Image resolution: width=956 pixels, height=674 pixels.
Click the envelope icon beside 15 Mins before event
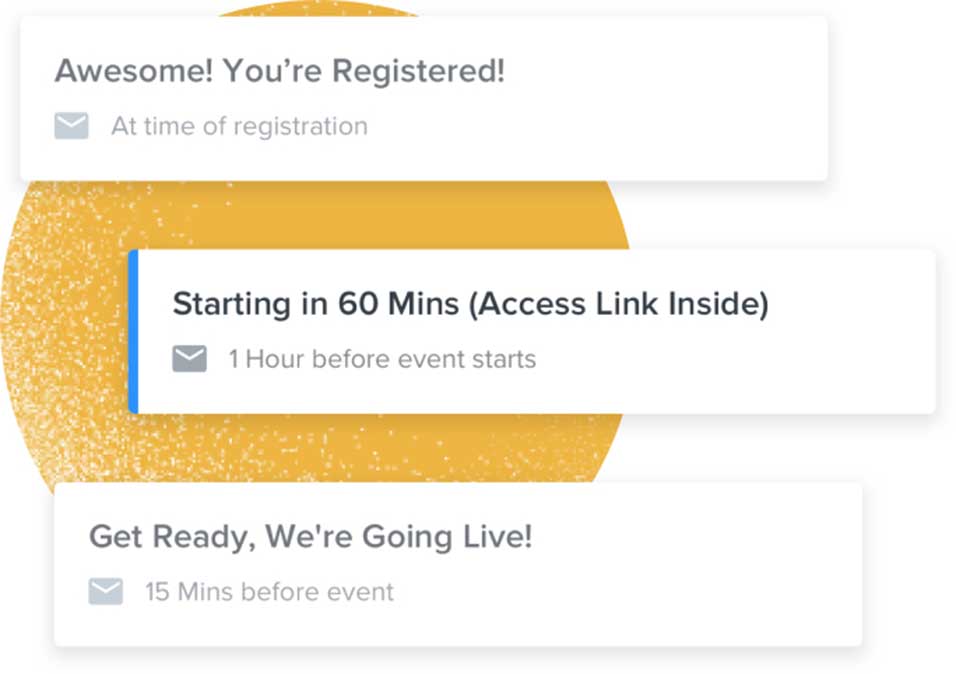pyautogui.click(x=105, y=591)
